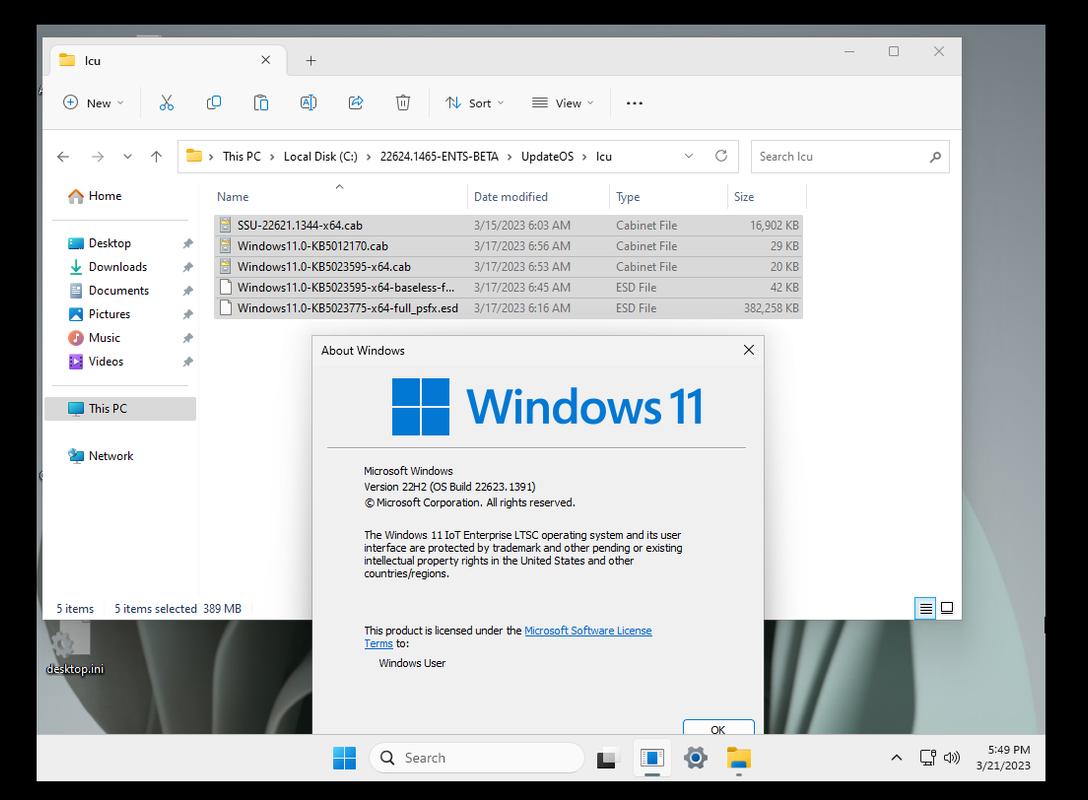Viewport: 1088px width, 800px height.
Task: Go back with the left arrow
Action: [x=63, y=157]
